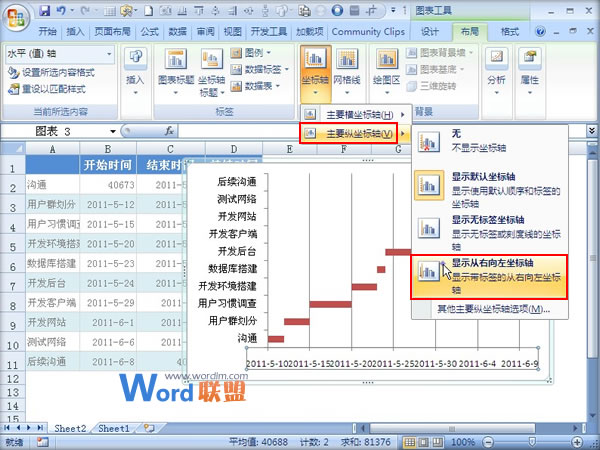Select 显示默认坐标轴 default axis option
The height and width of the screenshot is (450, 600).
(489, 189)
